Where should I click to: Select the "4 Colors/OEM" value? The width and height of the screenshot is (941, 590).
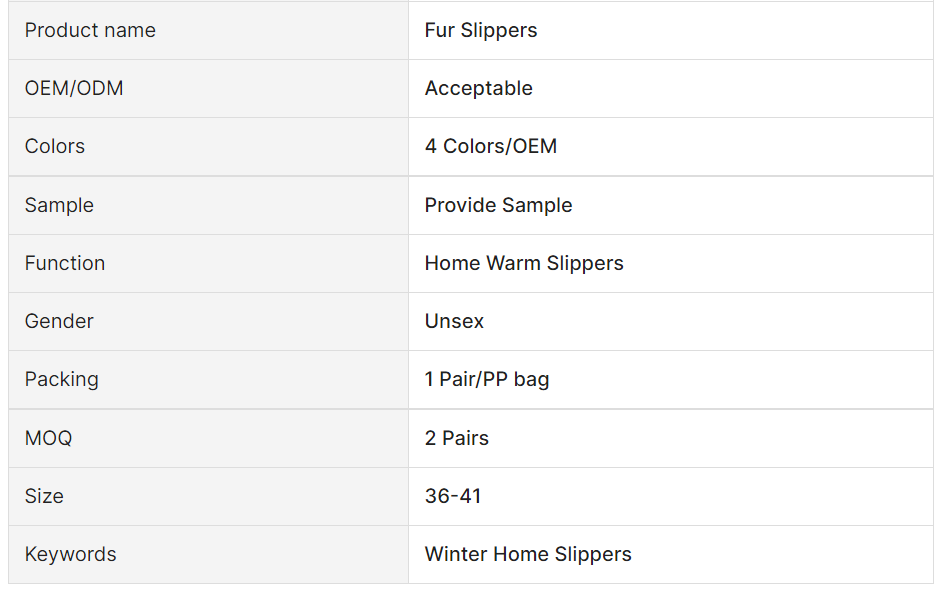(x=491, y=146)
